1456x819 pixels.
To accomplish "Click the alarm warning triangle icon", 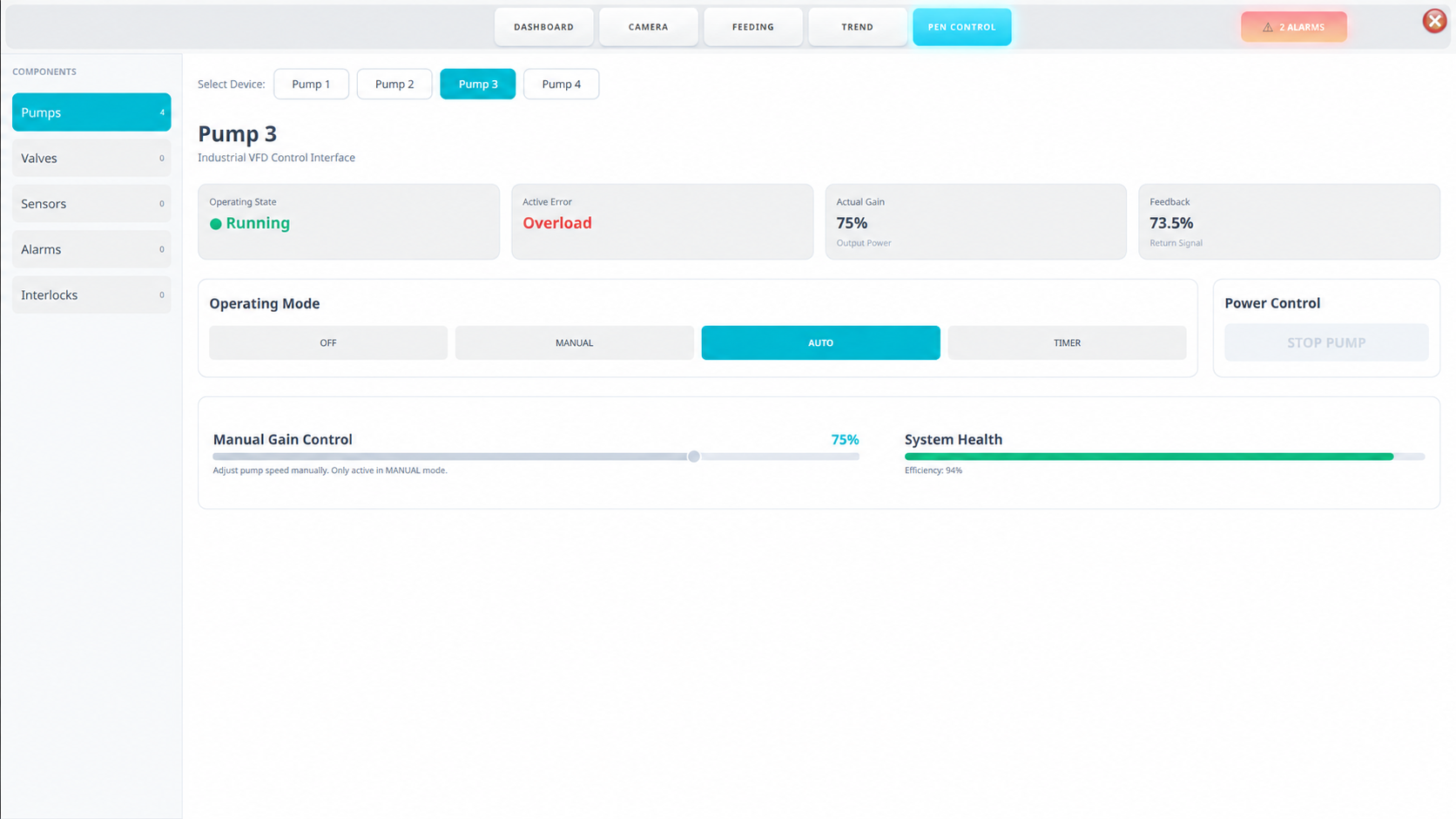I will click(x=1268, y=27).
